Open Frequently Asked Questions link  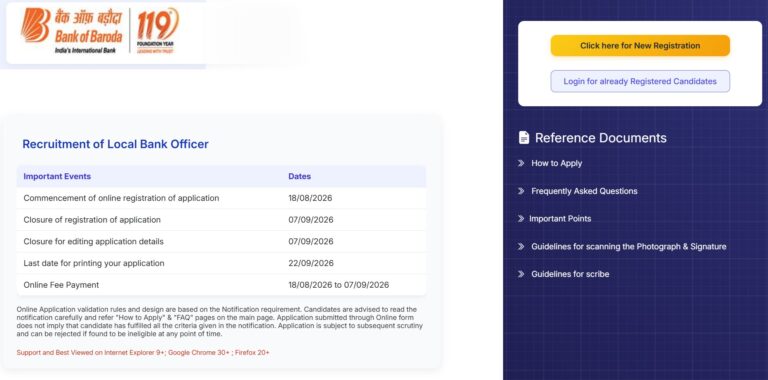(x=584, y=191)
